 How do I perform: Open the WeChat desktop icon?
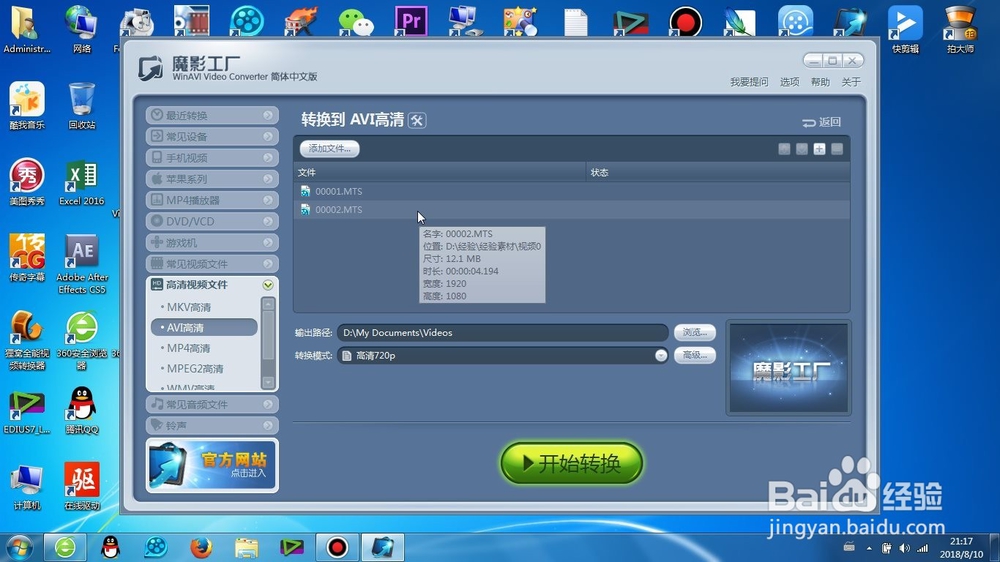(x=356, y=21)
